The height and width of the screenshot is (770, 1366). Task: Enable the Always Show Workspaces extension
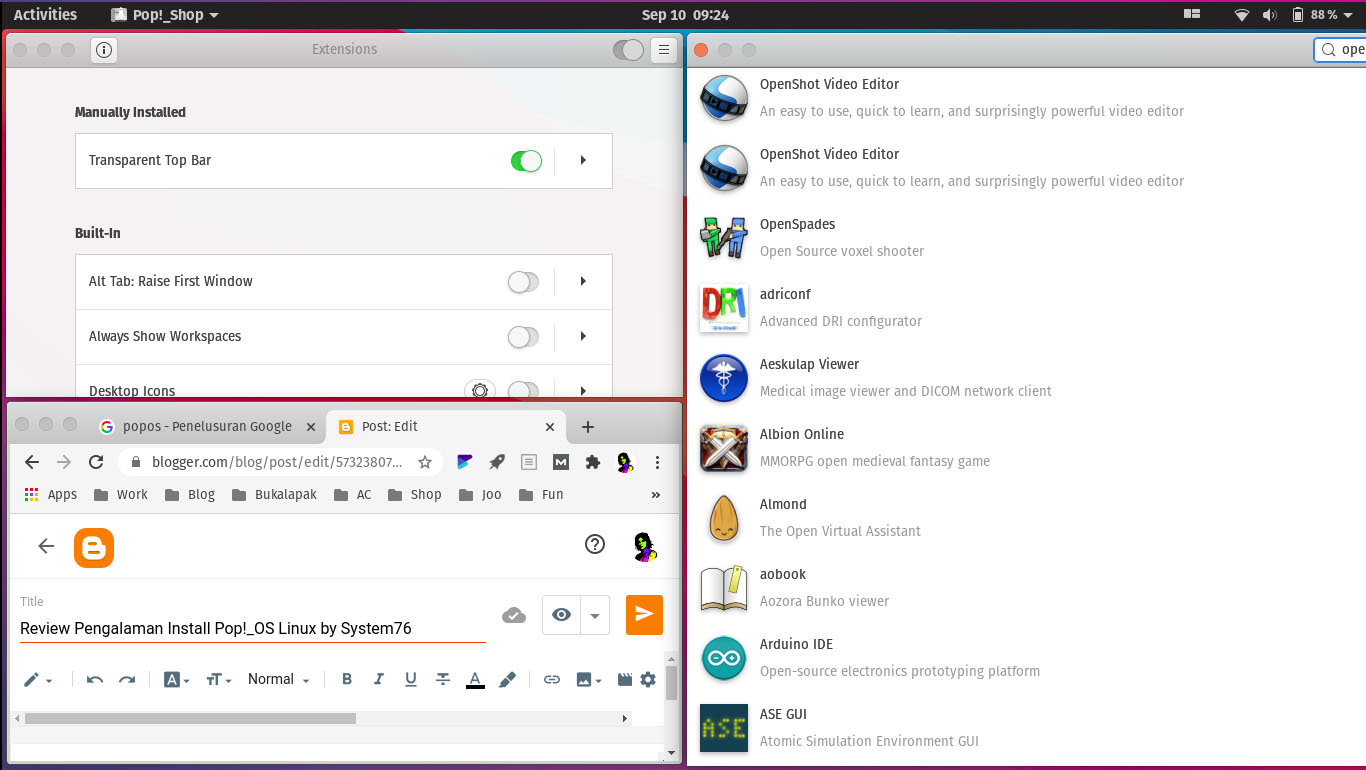coord(522,337)
